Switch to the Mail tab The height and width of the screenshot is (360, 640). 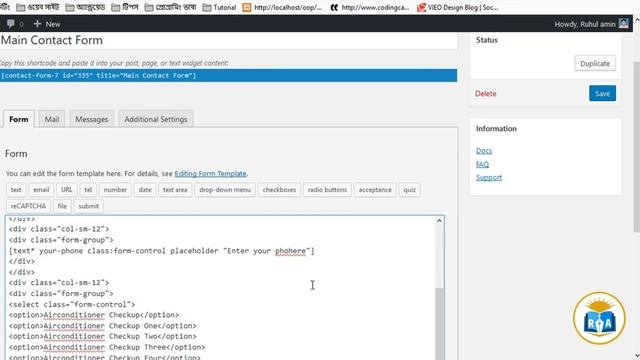[x=52, y=119]
